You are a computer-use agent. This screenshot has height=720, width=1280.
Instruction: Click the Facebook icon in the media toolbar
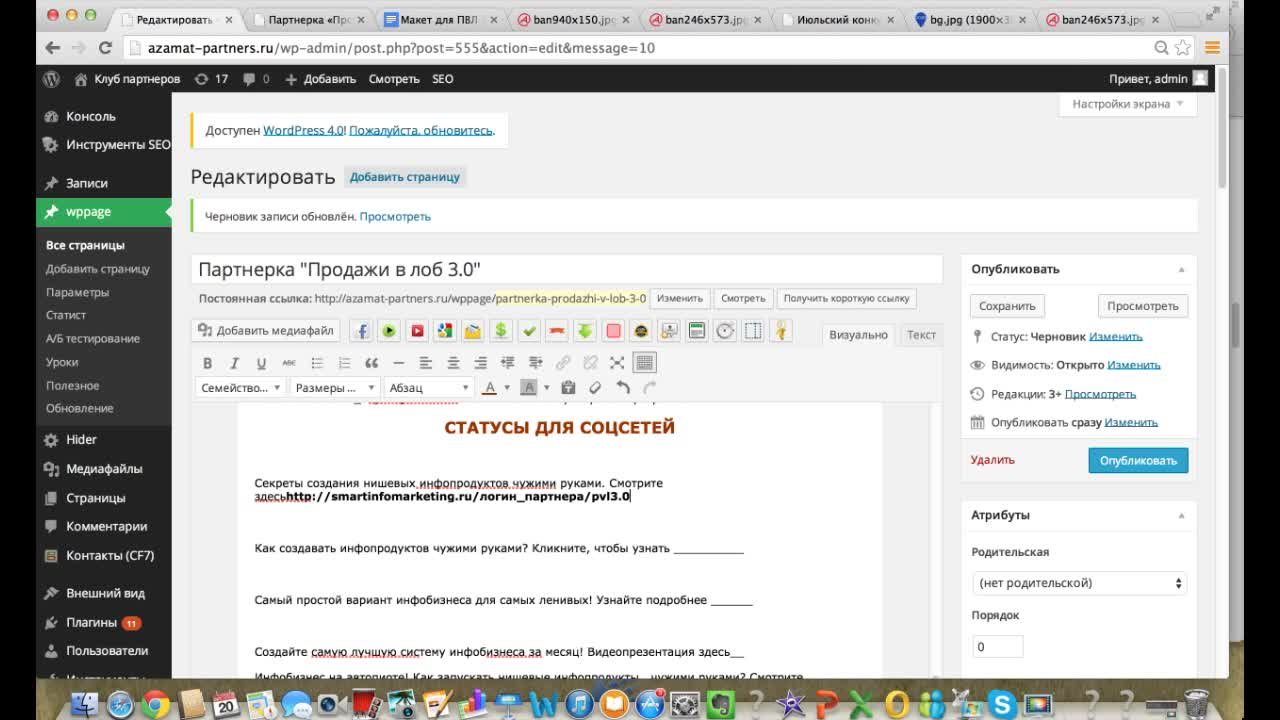[360, 331]
